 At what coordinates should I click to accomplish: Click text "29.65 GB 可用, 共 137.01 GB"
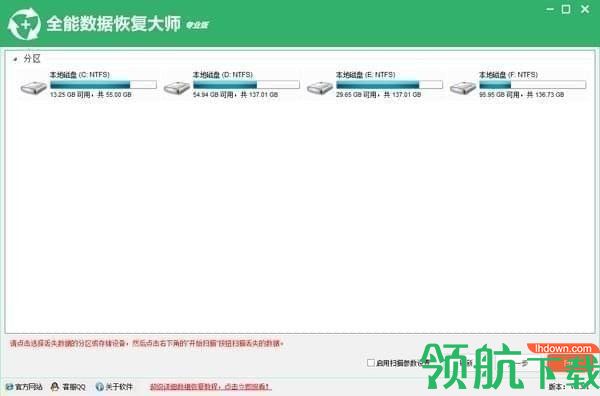pyautogui.click(x=378, y=95)
